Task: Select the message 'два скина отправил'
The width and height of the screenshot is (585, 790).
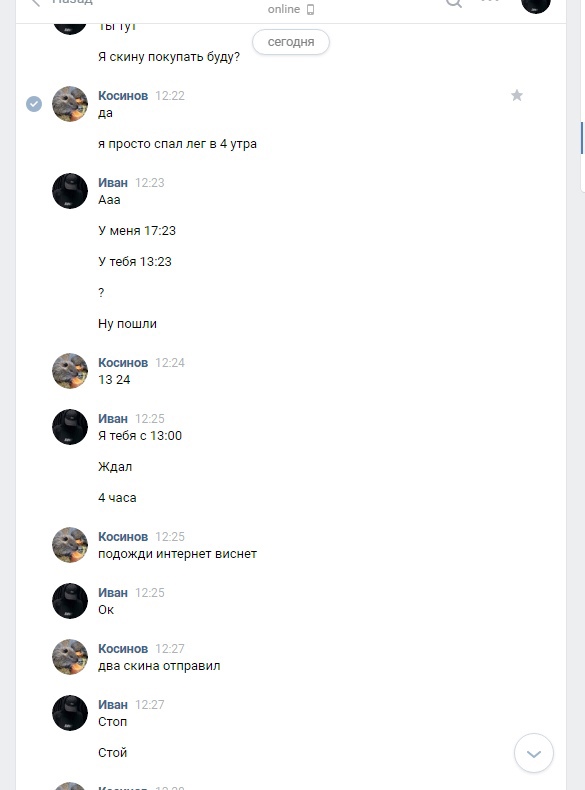Action: 159,666
